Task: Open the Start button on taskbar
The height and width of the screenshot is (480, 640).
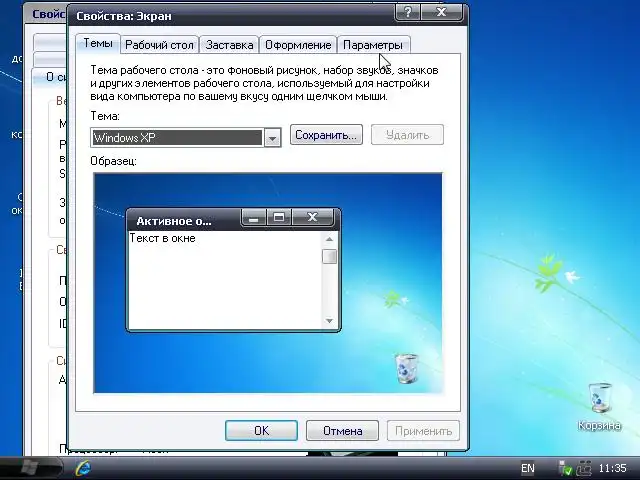Action: (29, 468)
